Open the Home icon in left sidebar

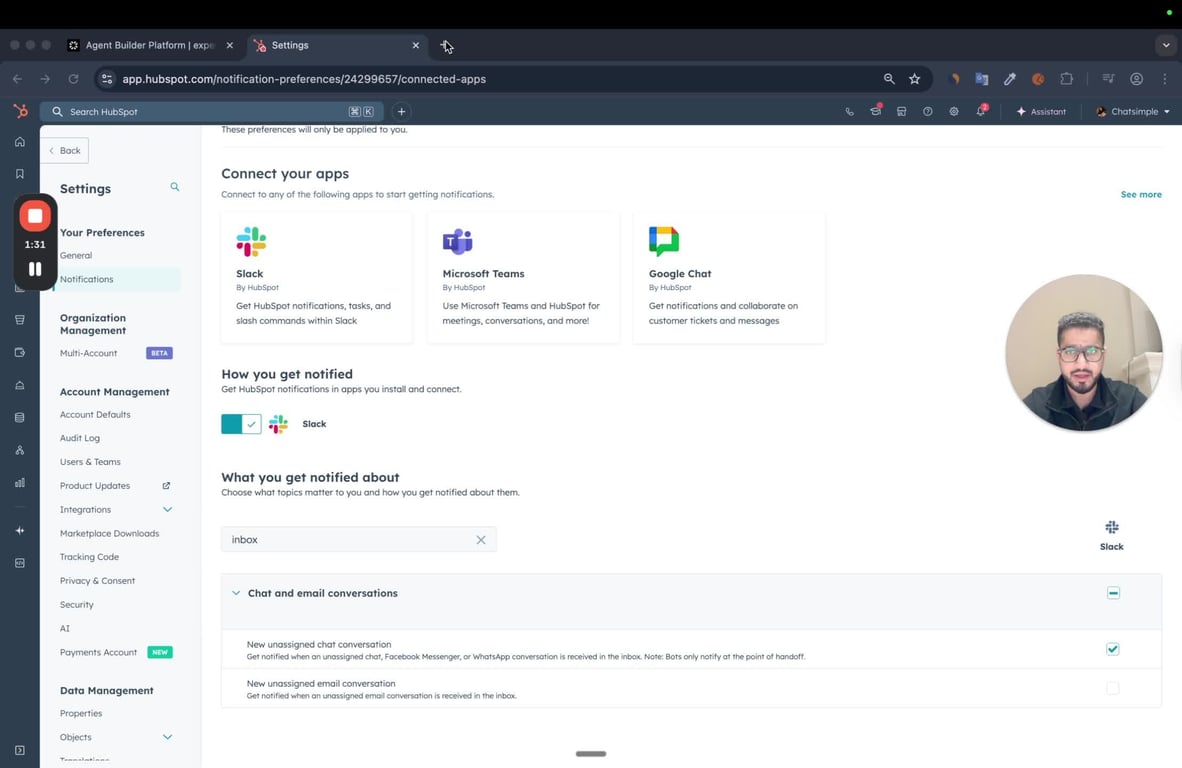point(20,142)
